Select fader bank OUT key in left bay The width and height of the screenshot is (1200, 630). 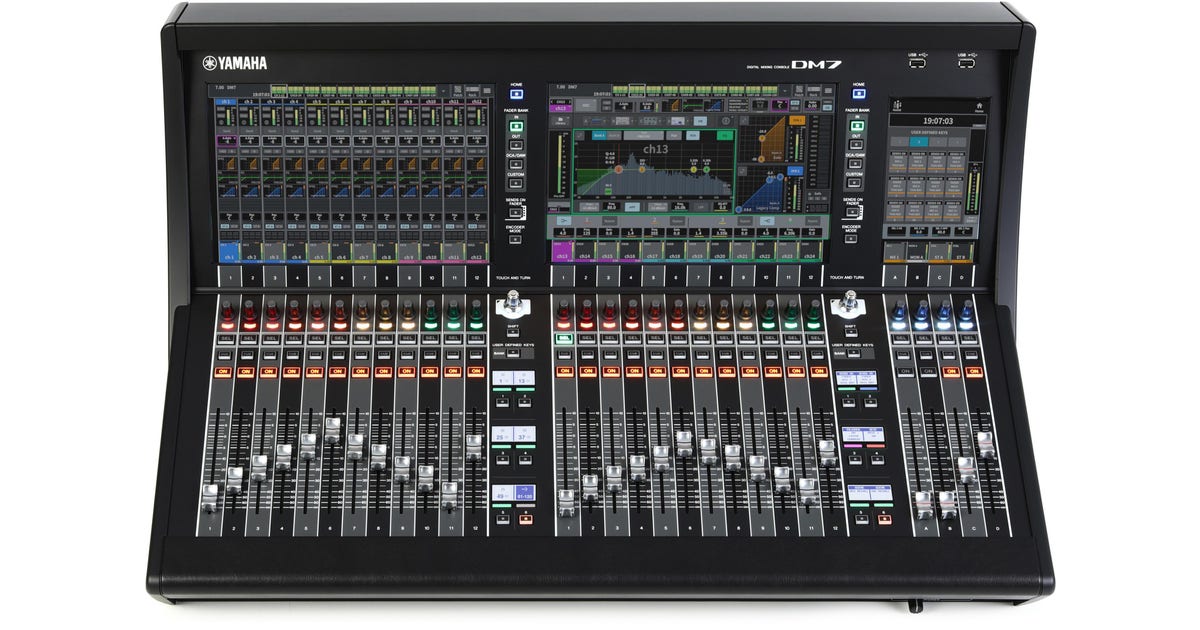pyautogui.click(x=516, y=144)
